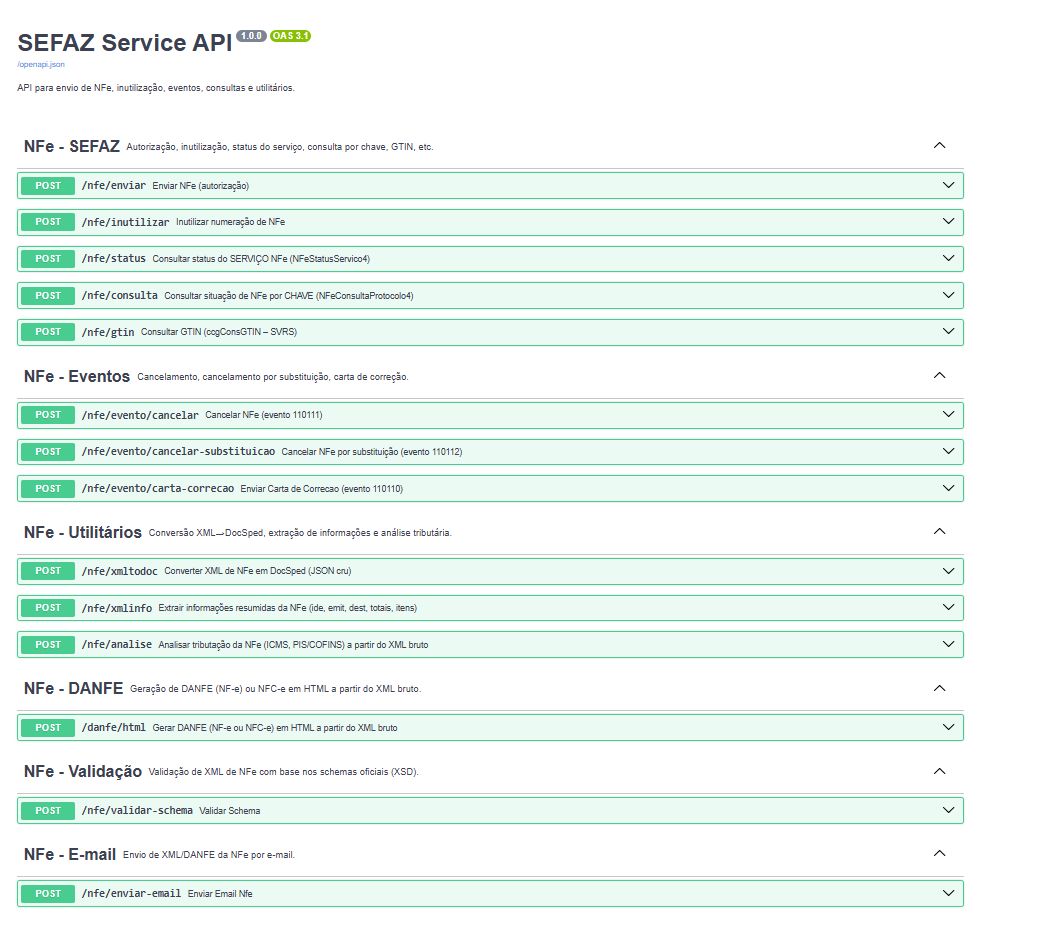Expand the /nfe/evento/cancelar-substituicao endpoint
The height and width of the screenshot is (929, 1055).
[947, 451]
